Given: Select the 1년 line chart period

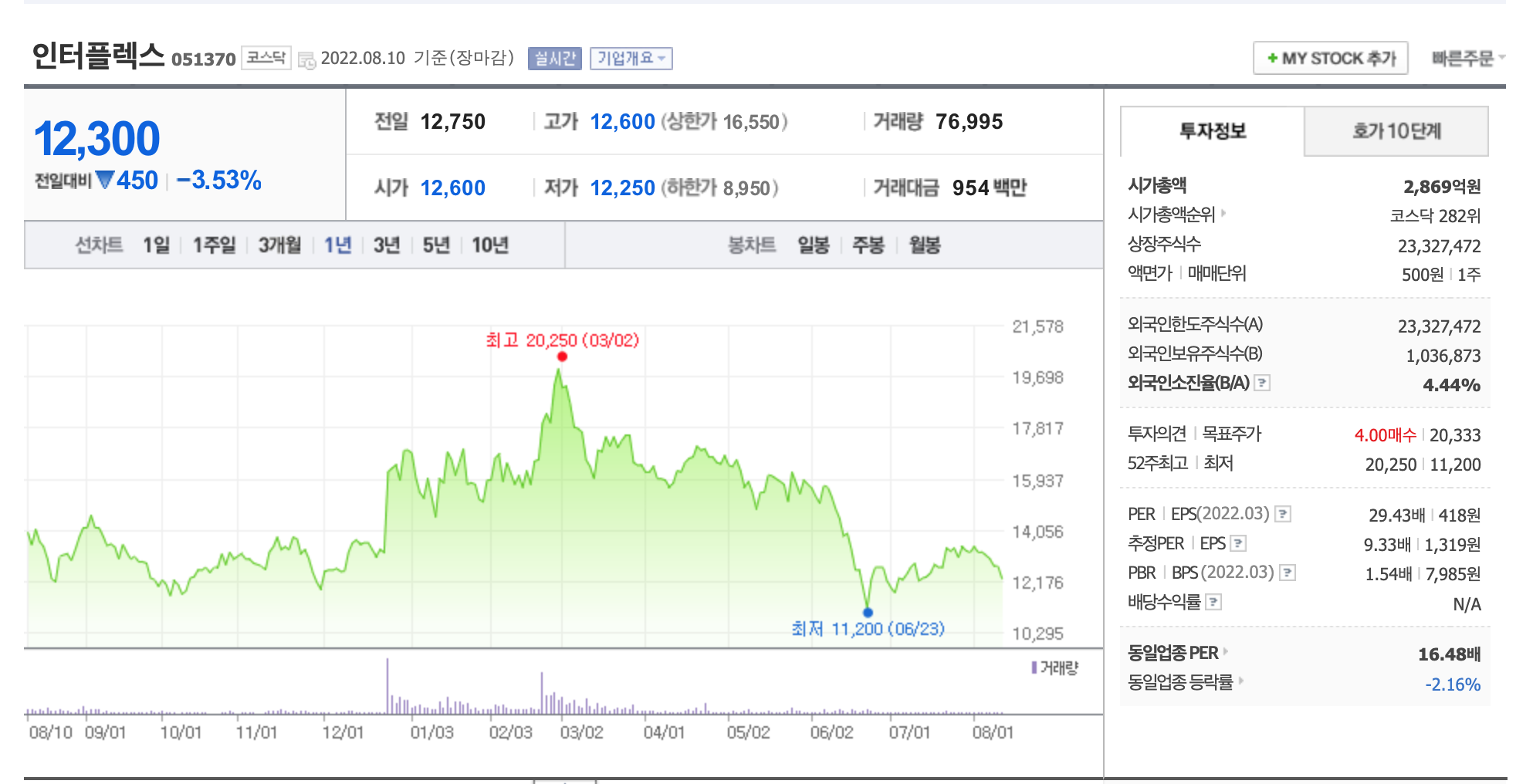Looking at the screenshot, I should 337,245.
